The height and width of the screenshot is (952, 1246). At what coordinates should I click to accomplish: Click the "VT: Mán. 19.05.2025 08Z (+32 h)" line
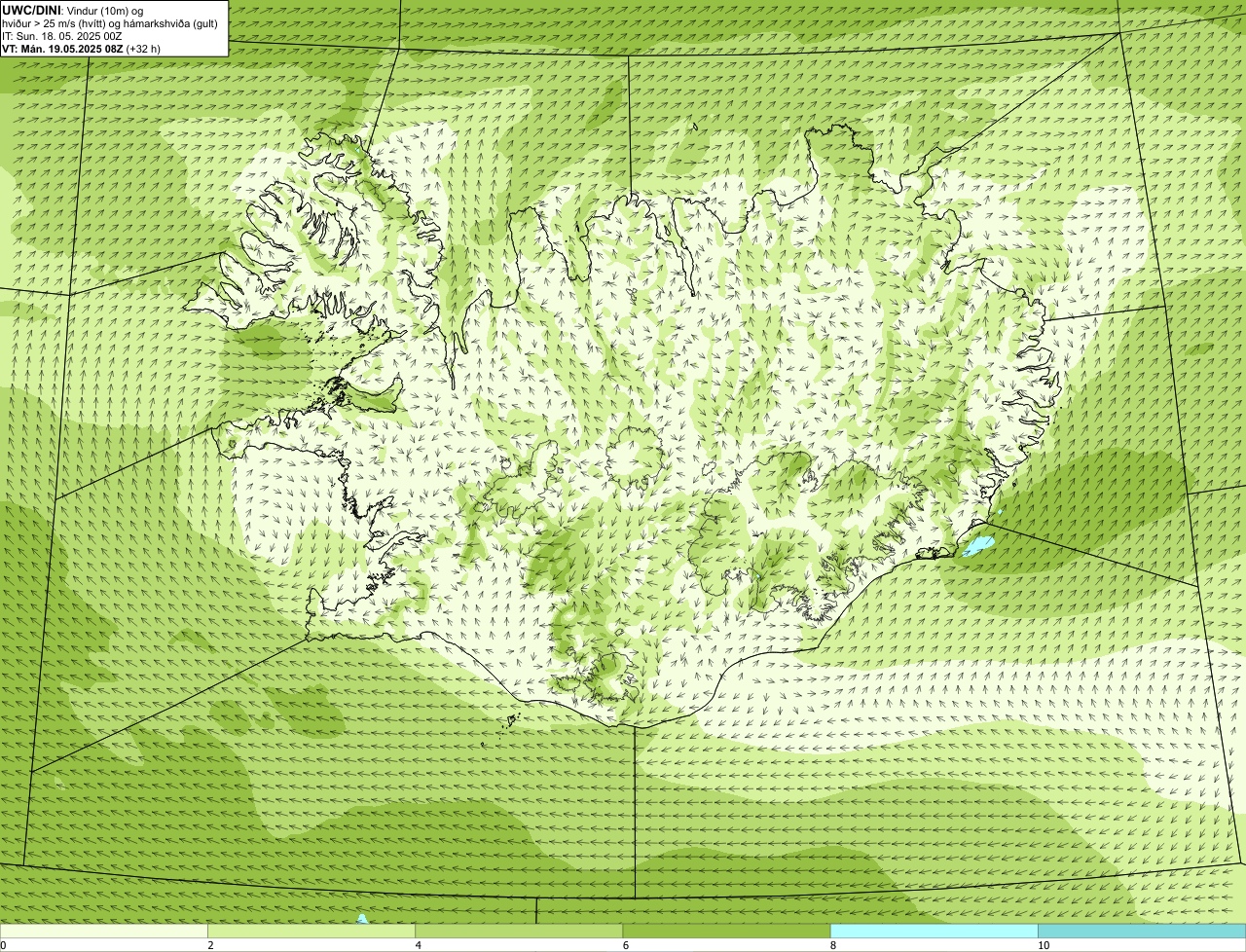point(81,48)
